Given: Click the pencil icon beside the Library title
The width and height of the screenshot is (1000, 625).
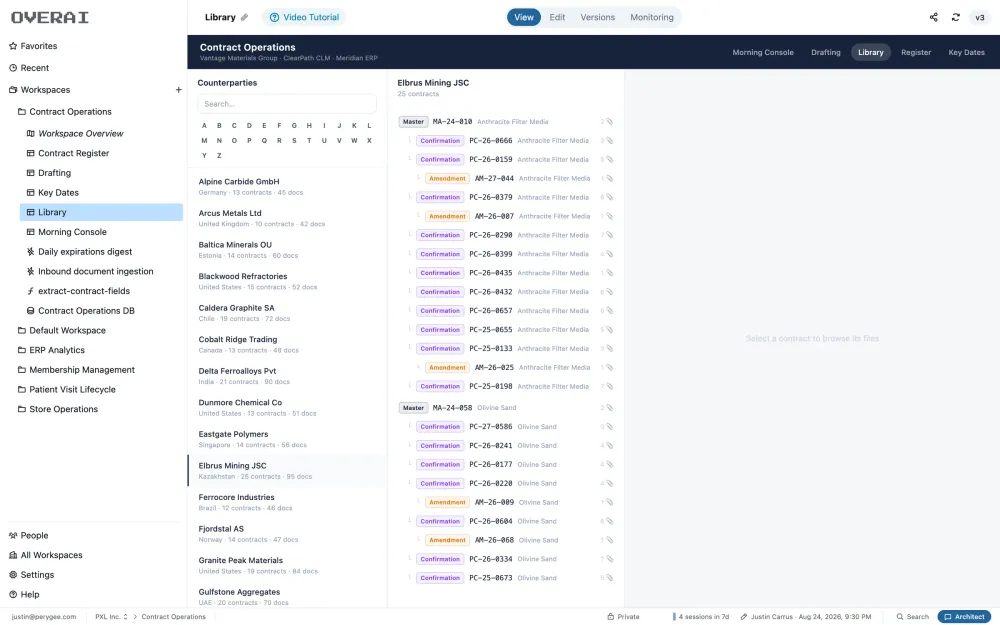Looking at the screenshot, I should [244, 17].
